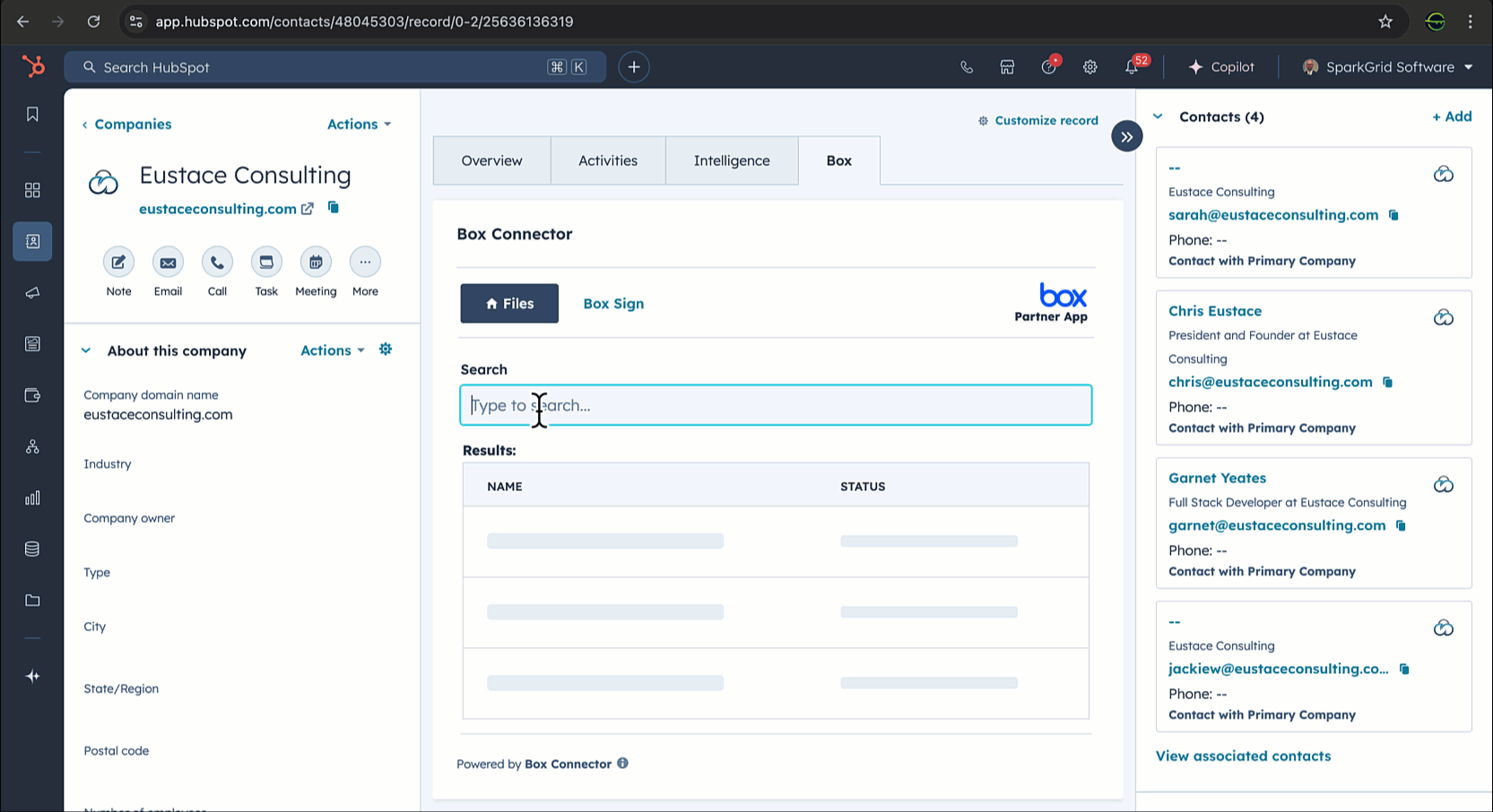Switch to the Intelligence tab
The width and height of the screenshot is (1493, 812).
pyautogui.click(x=732, y=160)
